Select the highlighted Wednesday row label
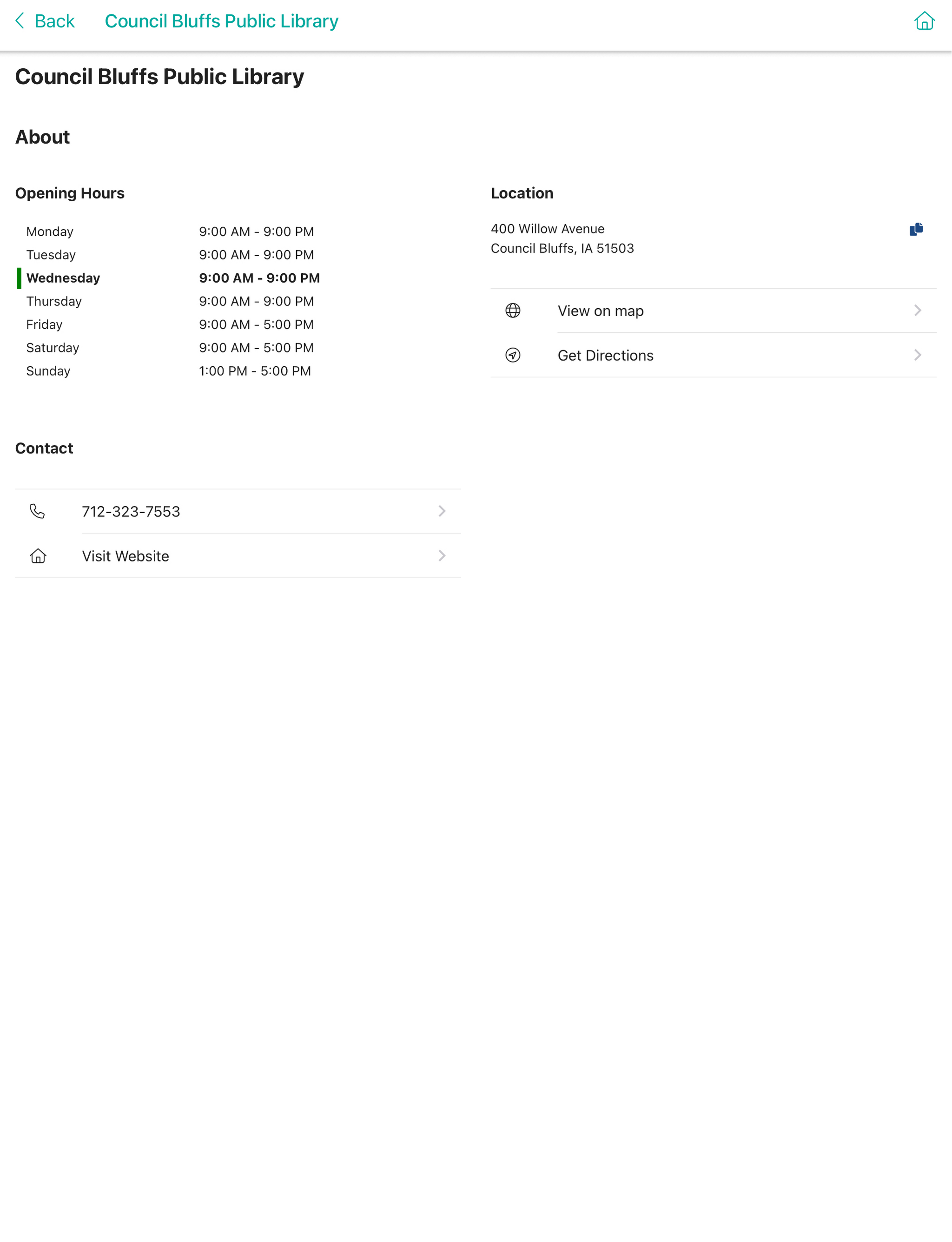 point(64,278)
